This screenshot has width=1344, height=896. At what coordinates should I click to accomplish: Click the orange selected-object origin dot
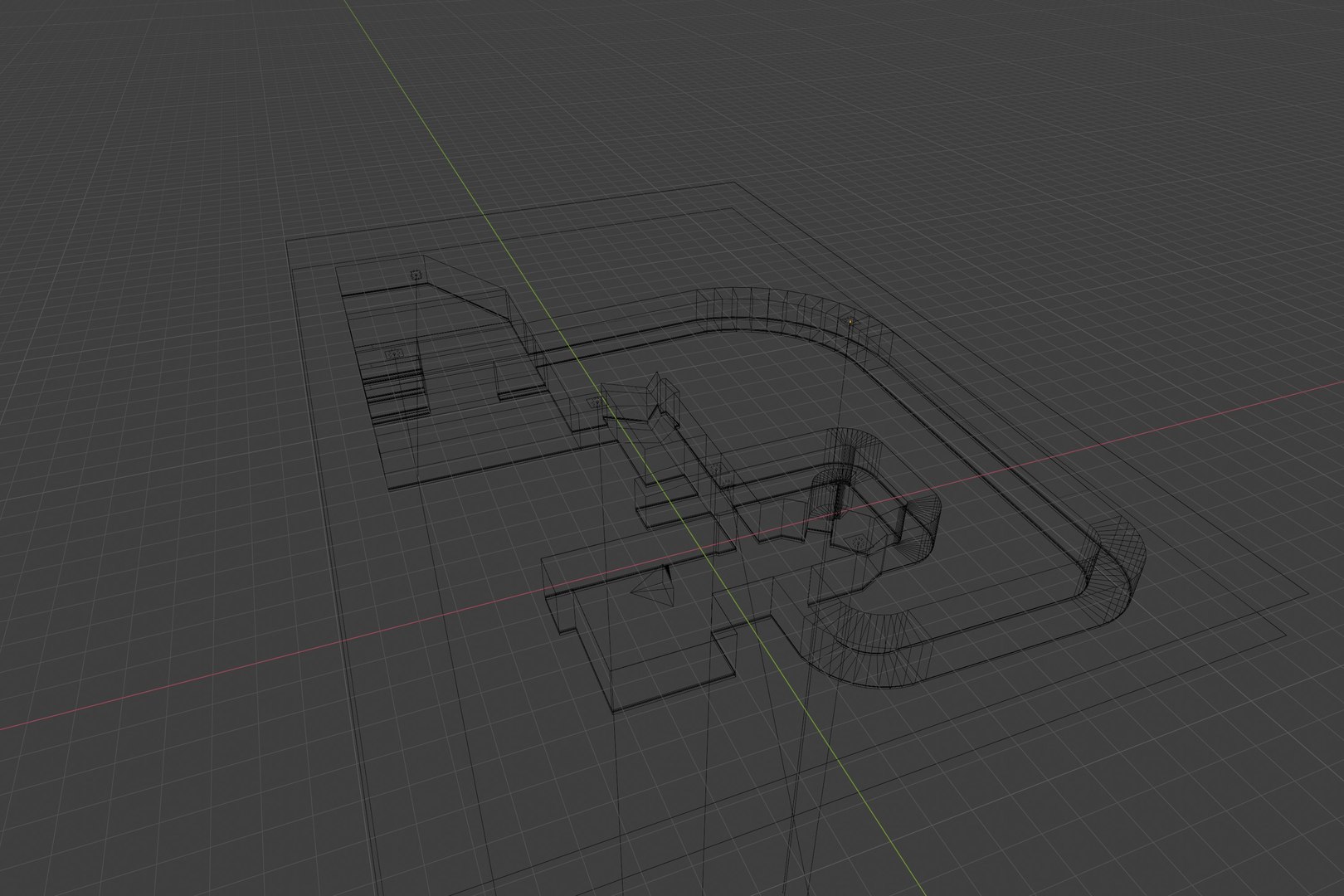click(850, 319)
